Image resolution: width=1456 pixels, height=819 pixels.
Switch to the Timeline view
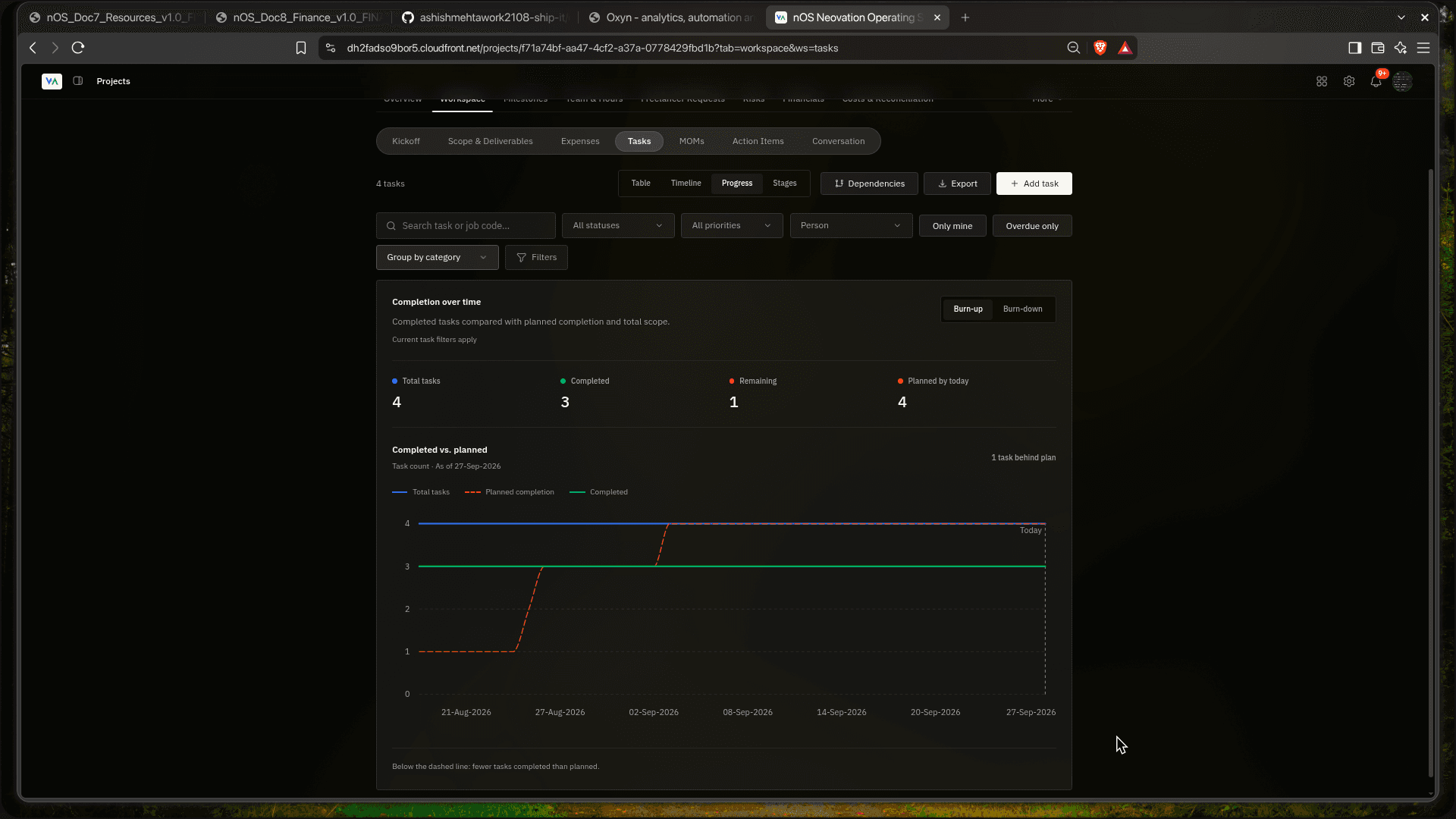click(686, 184)
